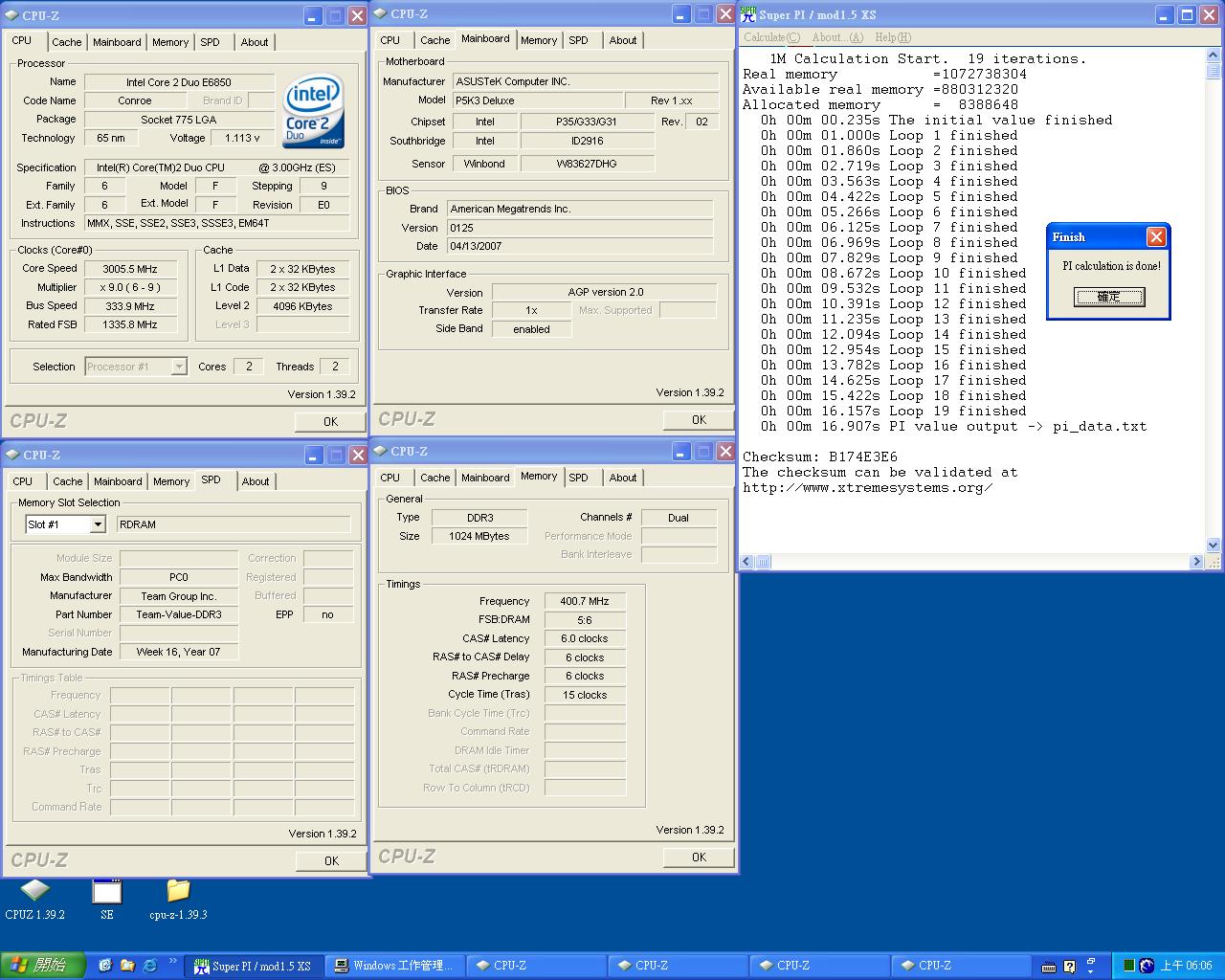The image size is (1225, 980).
Task: Click the Rated FSB value 1335.8 MHz
Action: pyautogui.click(x=130, y=324)
